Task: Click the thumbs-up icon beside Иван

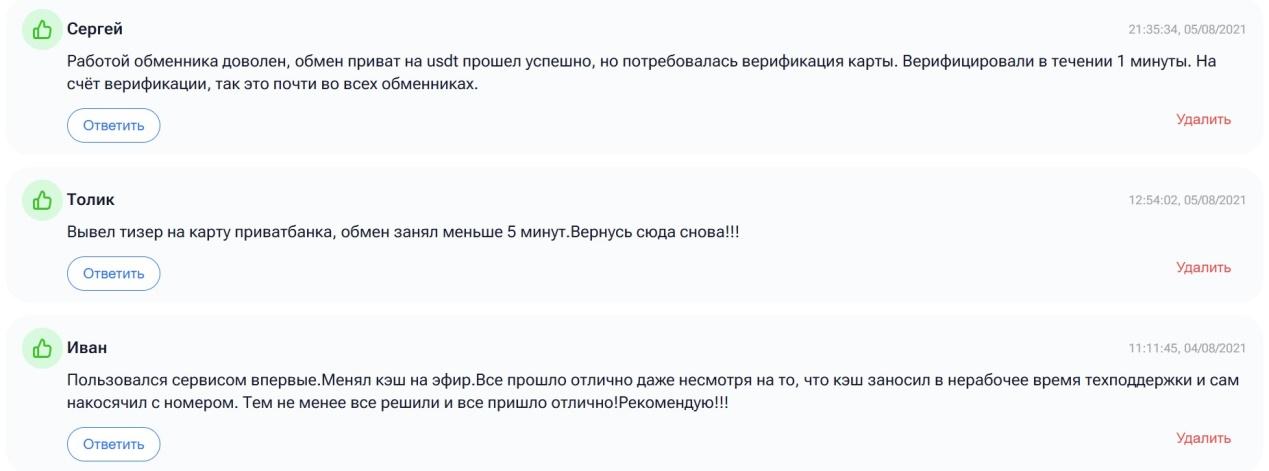Action: (x=42, y=349)
